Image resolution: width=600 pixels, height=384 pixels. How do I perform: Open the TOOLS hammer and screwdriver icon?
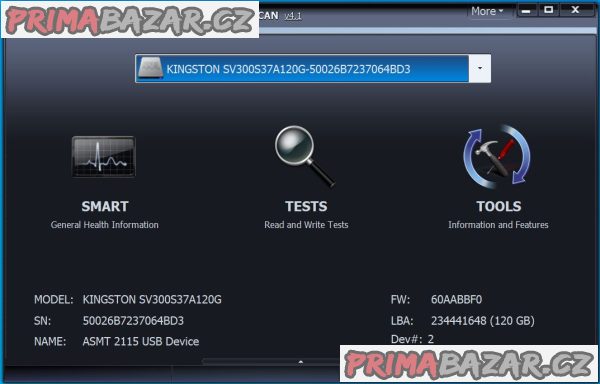click(x=497, y=156)
